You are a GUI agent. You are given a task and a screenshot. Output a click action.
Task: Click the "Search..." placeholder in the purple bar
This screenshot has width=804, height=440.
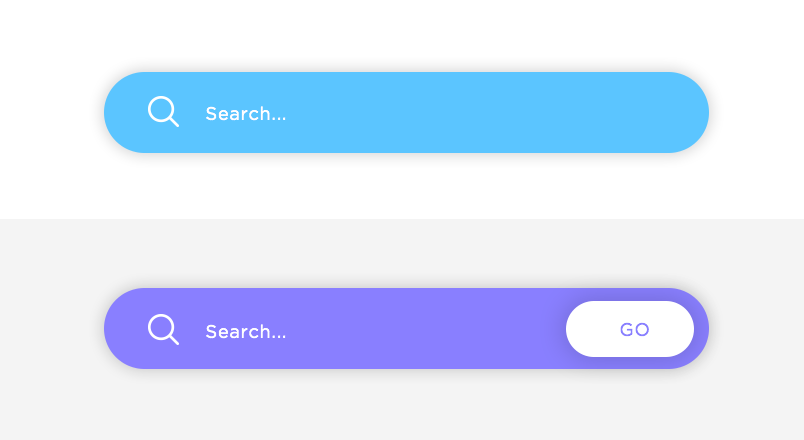246,332
